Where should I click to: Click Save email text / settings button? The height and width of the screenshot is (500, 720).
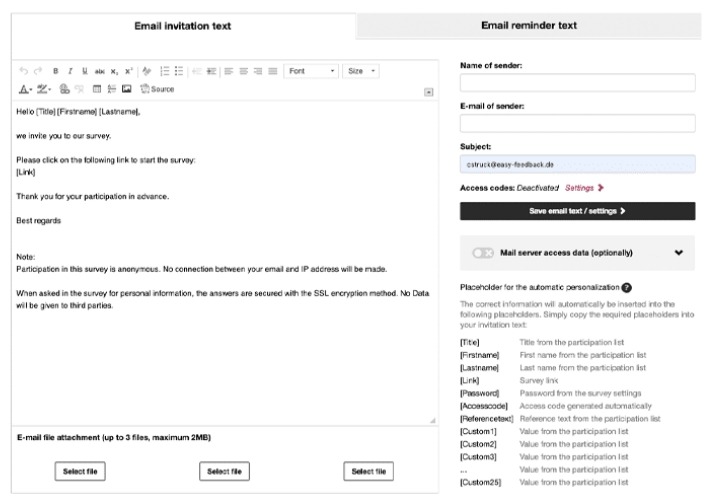pyautogui.click(x=577, y=211)
